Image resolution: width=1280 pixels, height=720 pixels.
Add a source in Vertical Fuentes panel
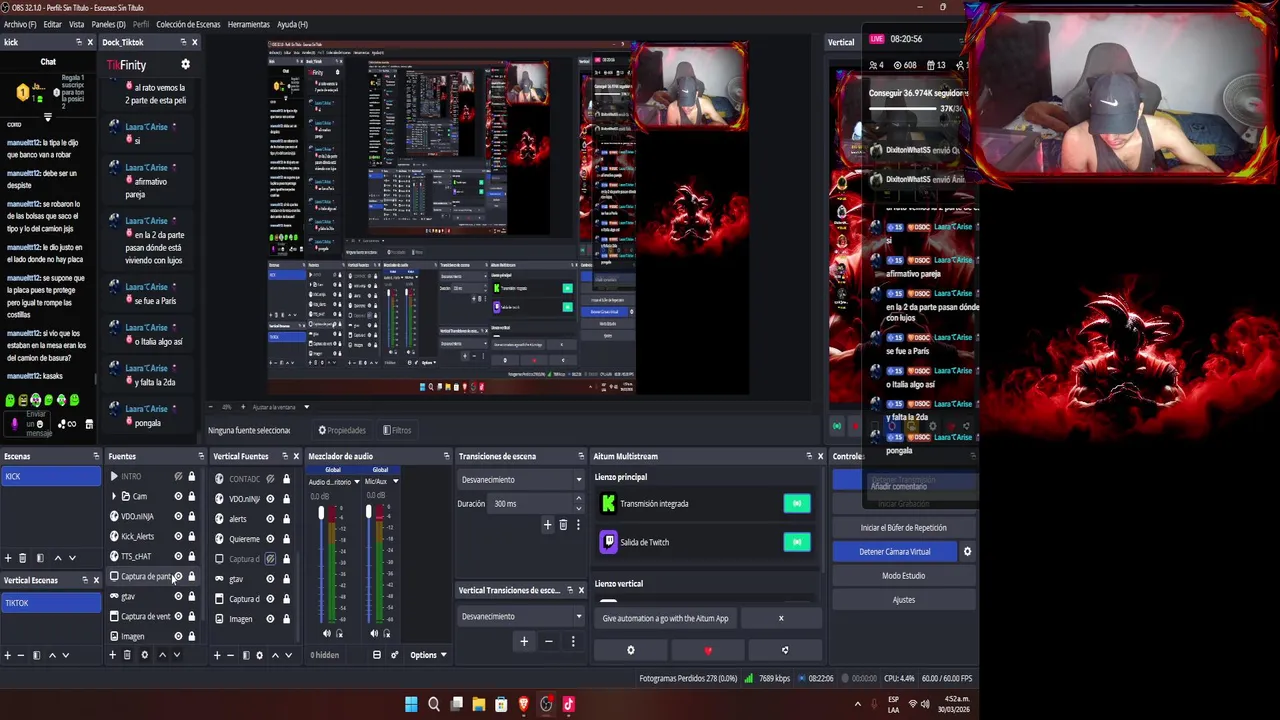[217, 655]
